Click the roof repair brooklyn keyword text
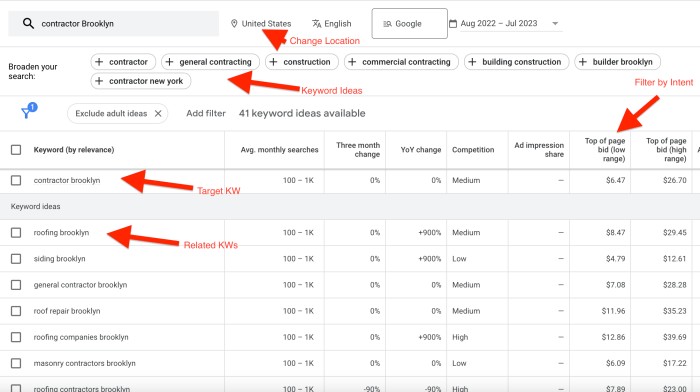 67,311
